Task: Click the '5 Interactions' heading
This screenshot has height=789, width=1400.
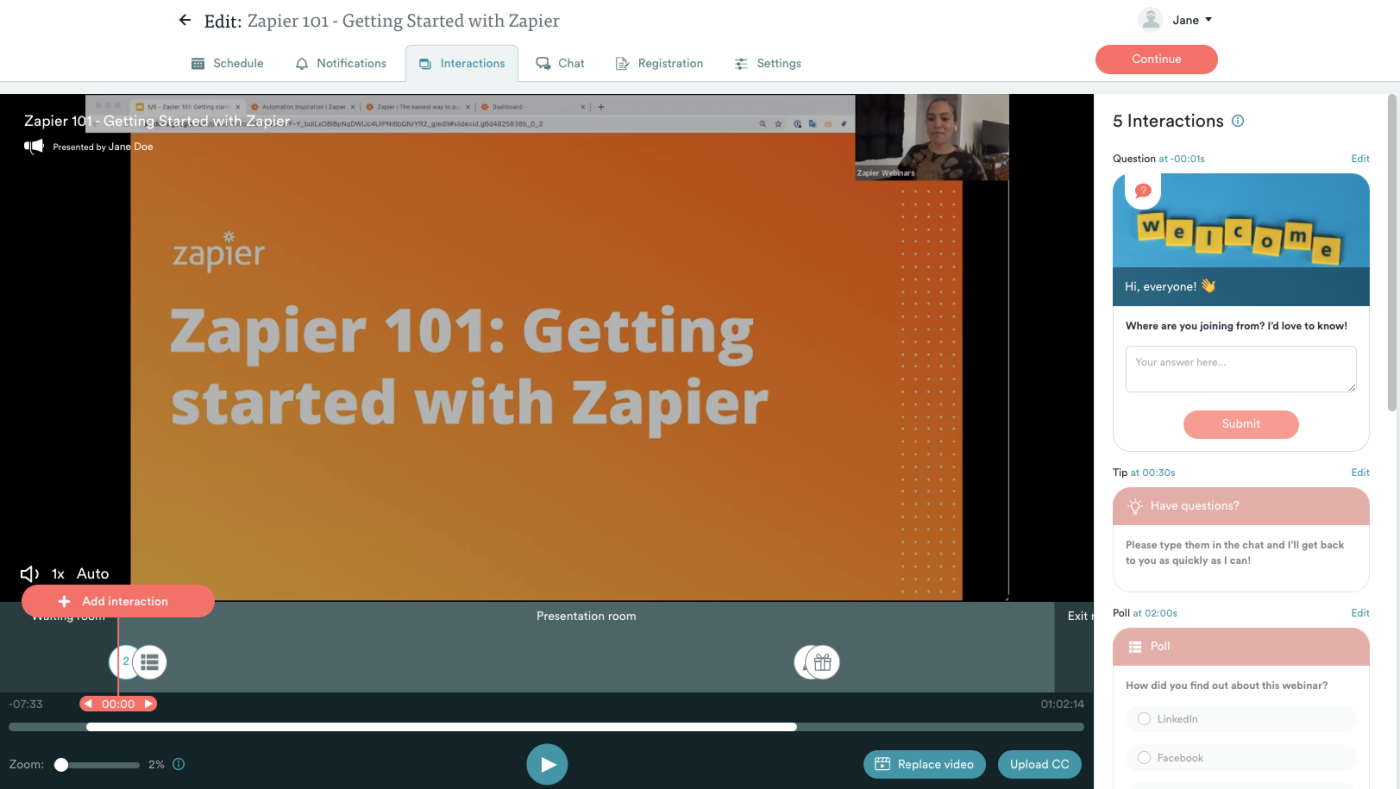Action: coord(1168,121)
